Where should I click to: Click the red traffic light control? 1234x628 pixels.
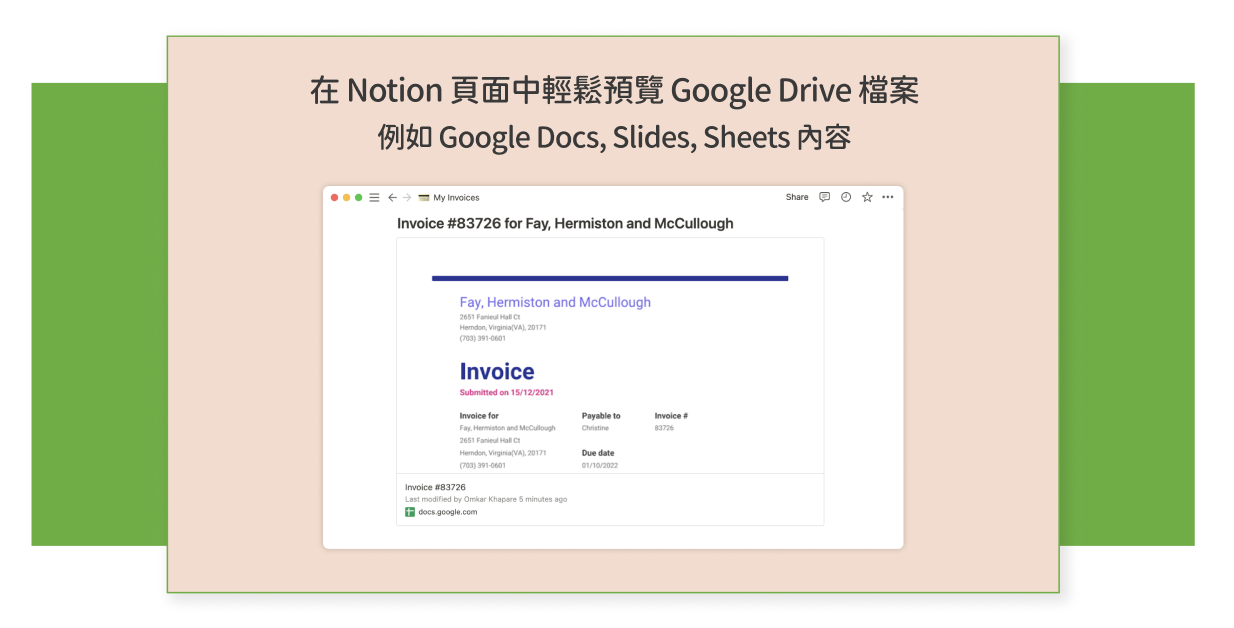click(334, 197)
